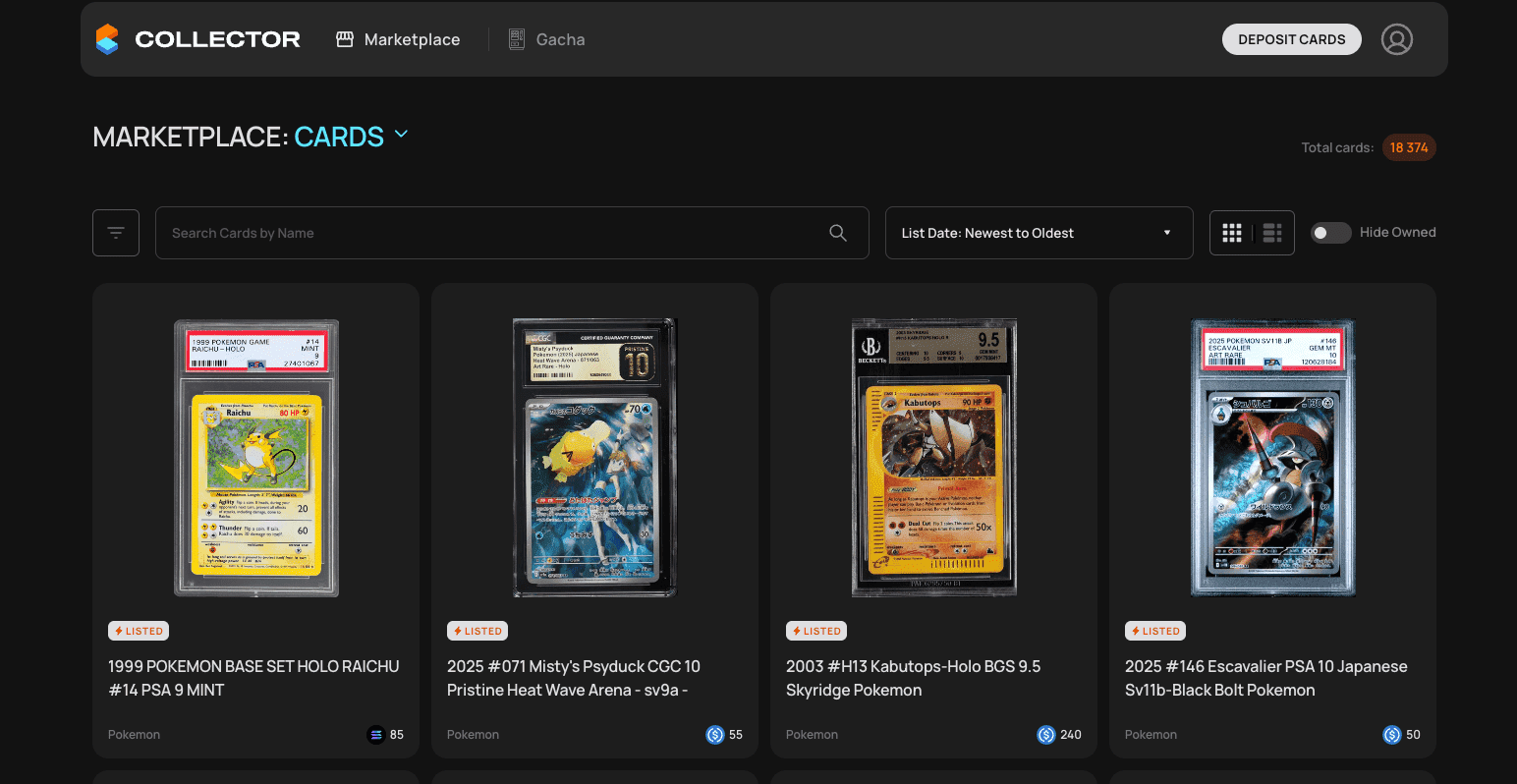Turn on the owned cards visibility toggle
This screenshot has width=1517, height=784.
1331,233
